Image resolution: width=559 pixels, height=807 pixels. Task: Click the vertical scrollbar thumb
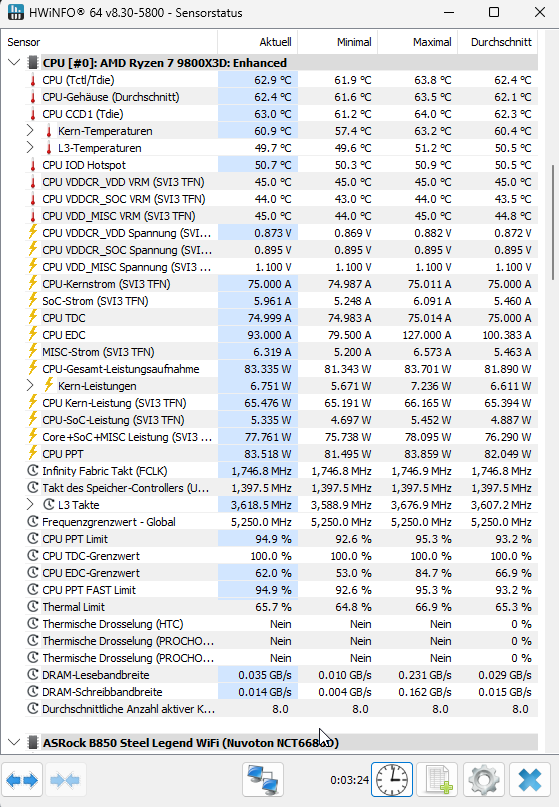coord(553,222)
